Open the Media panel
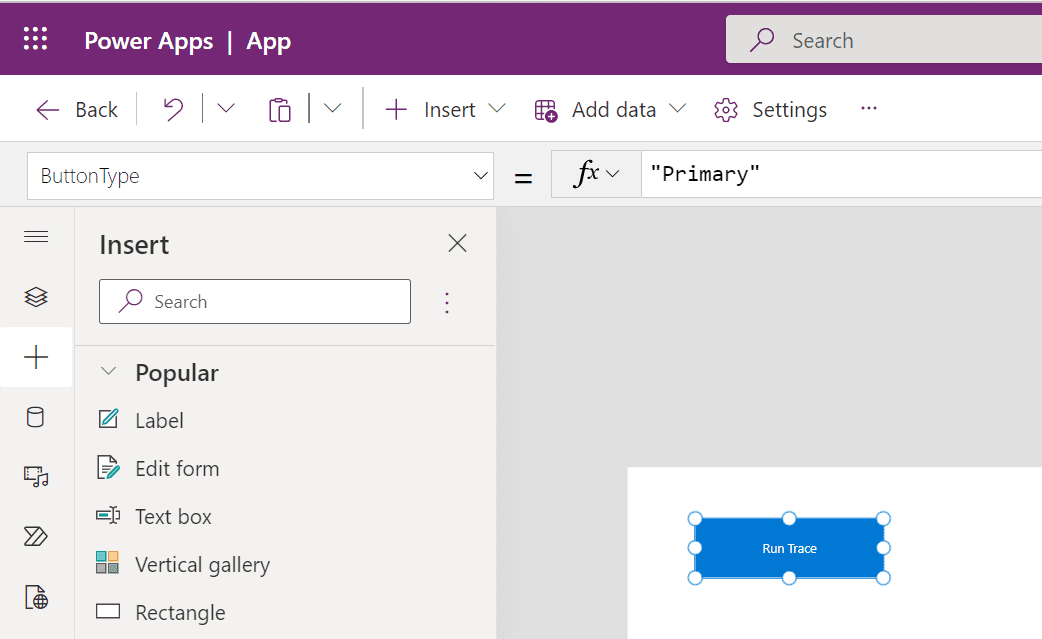Image resolution: width=1042 pixels, height=639 pixels. pos(36,477)
